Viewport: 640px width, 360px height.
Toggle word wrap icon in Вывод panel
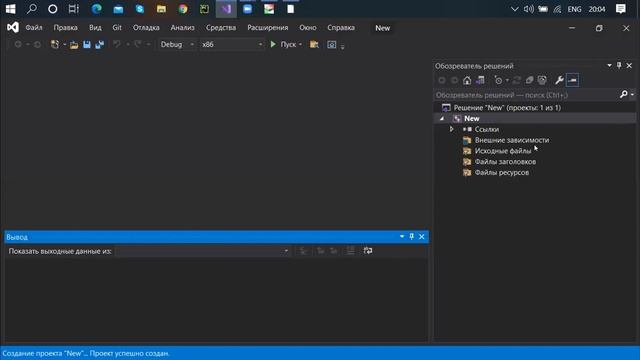[x=367, y=251]
